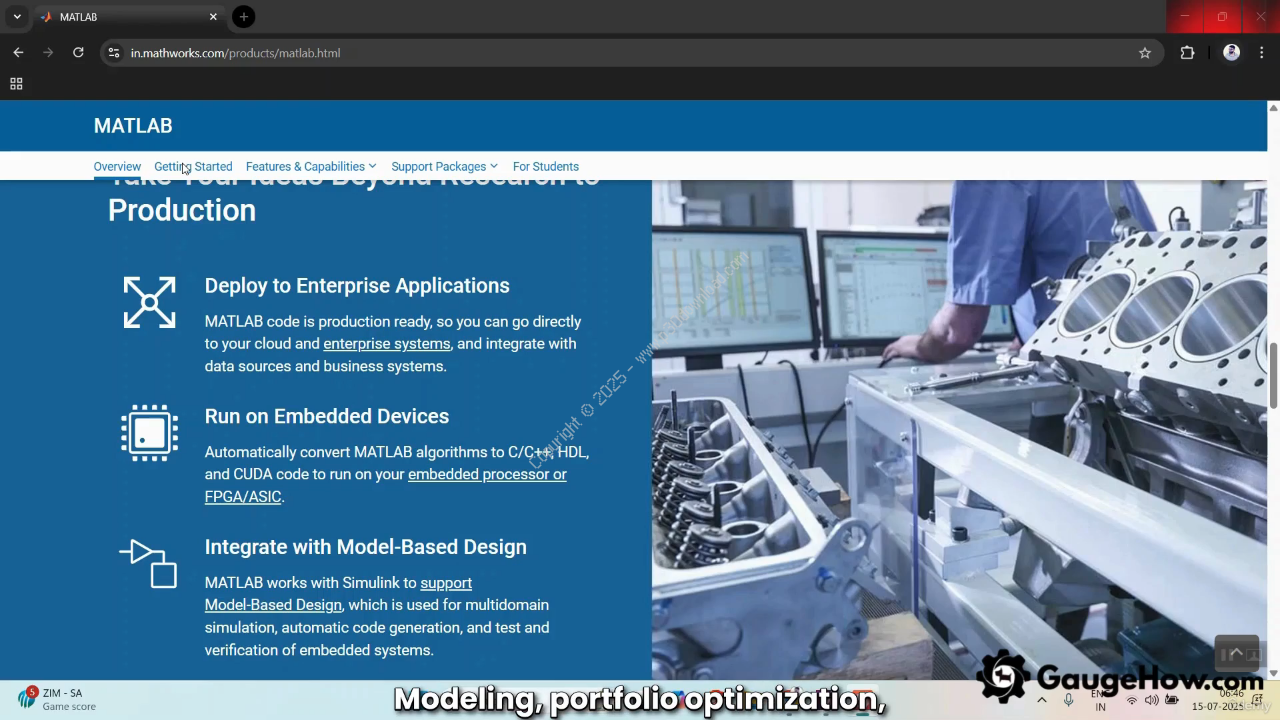Click the Run on Embedded Devices heading
The image size is (1280, 720).
pos(327,416)
